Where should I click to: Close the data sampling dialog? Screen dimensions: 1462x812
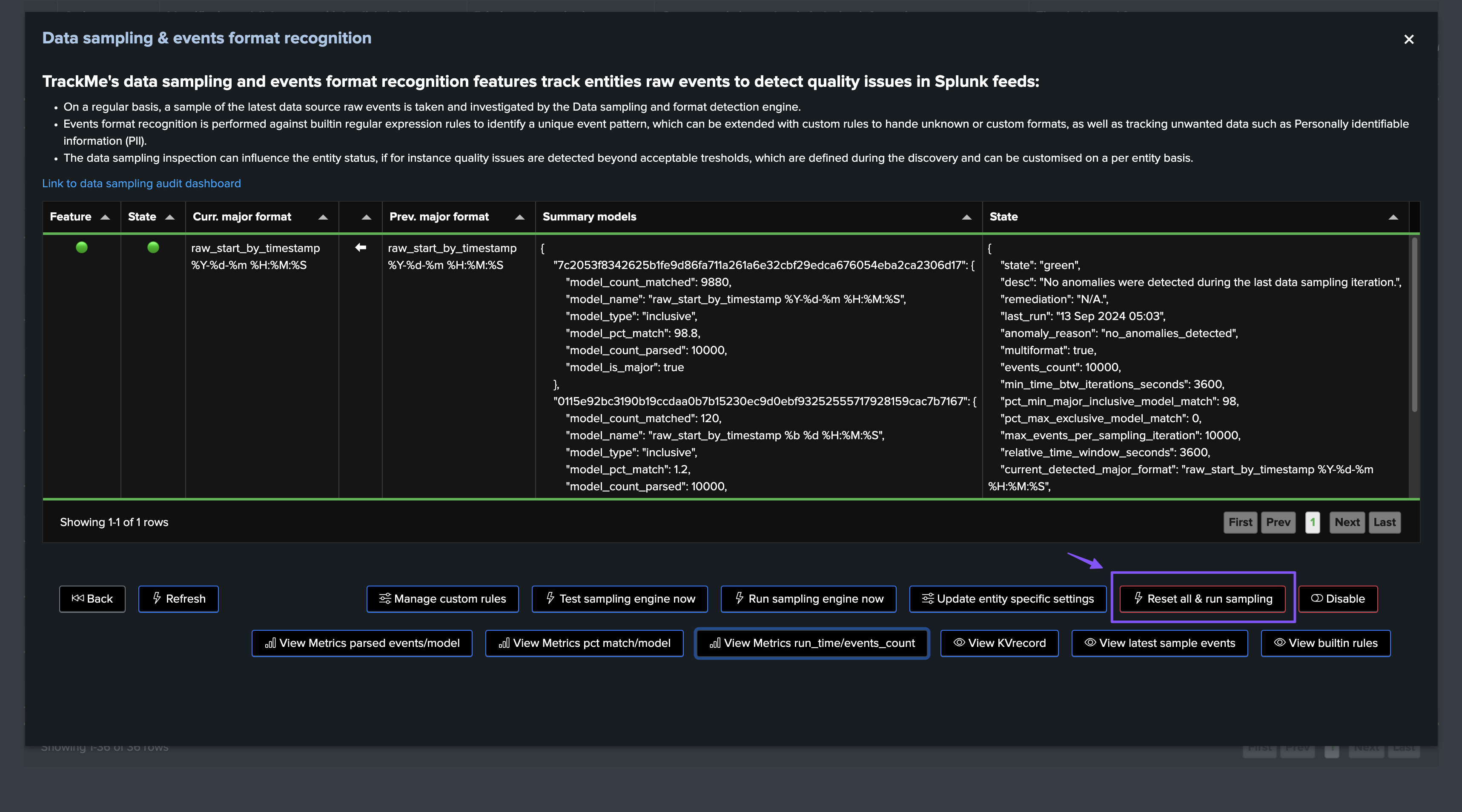[1409, 39]
